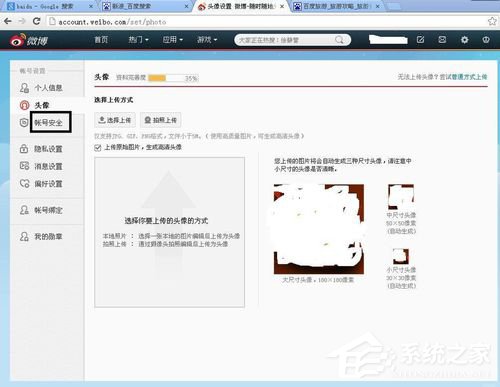Click the rightmost header icon next to gear
Image resolution: width=500 pixels, height=387 pixels.
pyautogui.click(x=486, y=40)
